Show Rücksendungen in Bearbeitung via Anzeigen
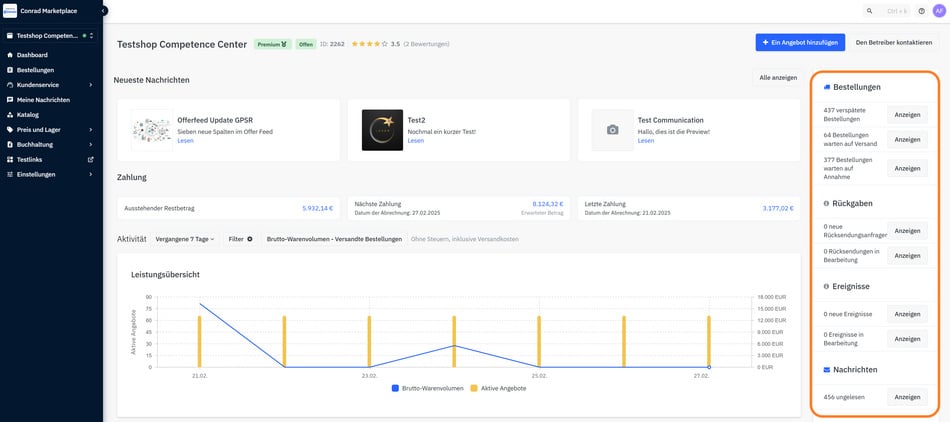The width and height of the screenshot is (950, 422). click(x=907, y=256)
